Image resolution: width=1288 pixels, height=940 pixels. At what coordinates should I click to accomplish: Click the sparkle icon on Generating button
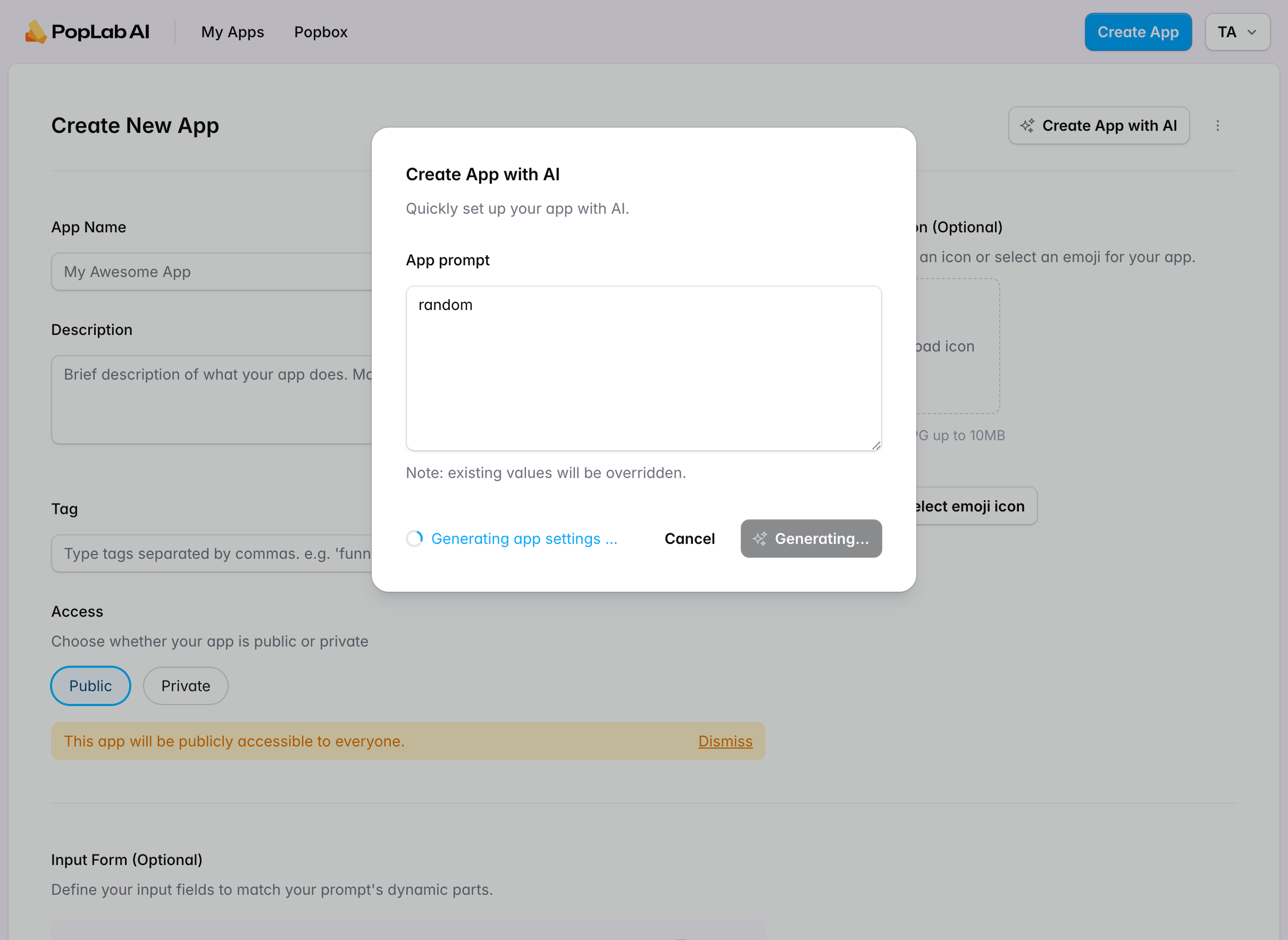click(760, 538)
